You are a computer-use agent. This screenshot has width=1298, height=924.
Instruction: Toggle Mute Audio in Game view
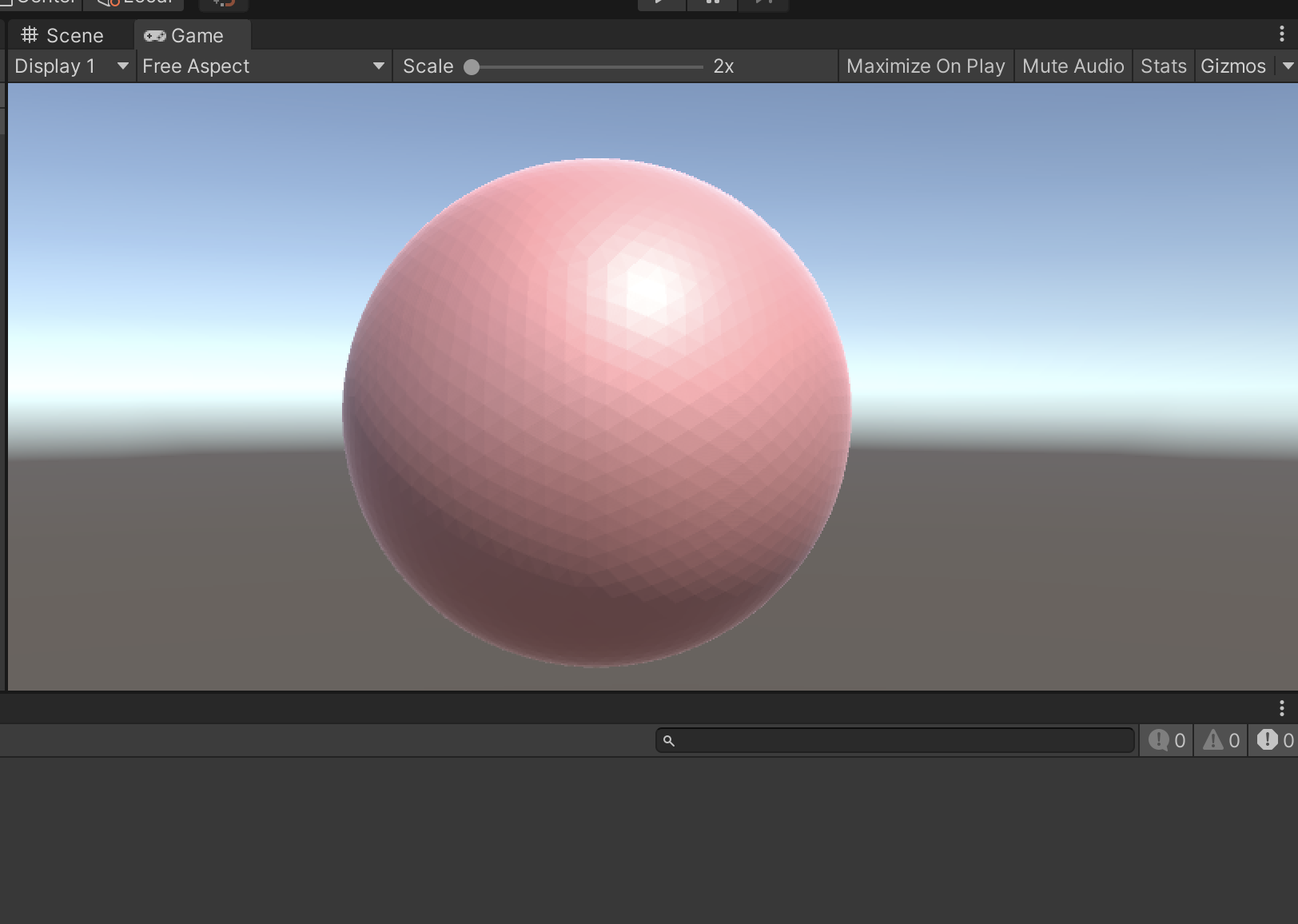point(1073,66)
